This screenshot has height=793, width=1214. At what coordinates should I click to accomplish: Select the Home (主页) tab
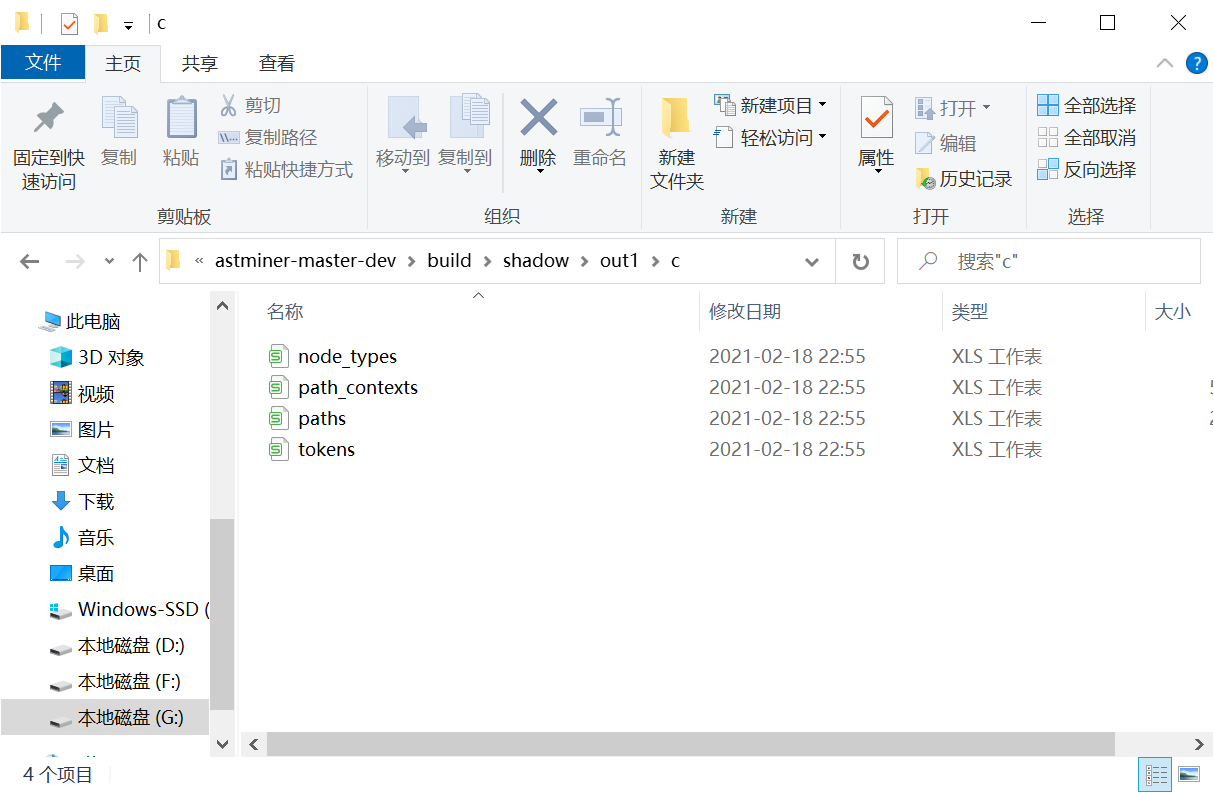[x=123, y=63]
